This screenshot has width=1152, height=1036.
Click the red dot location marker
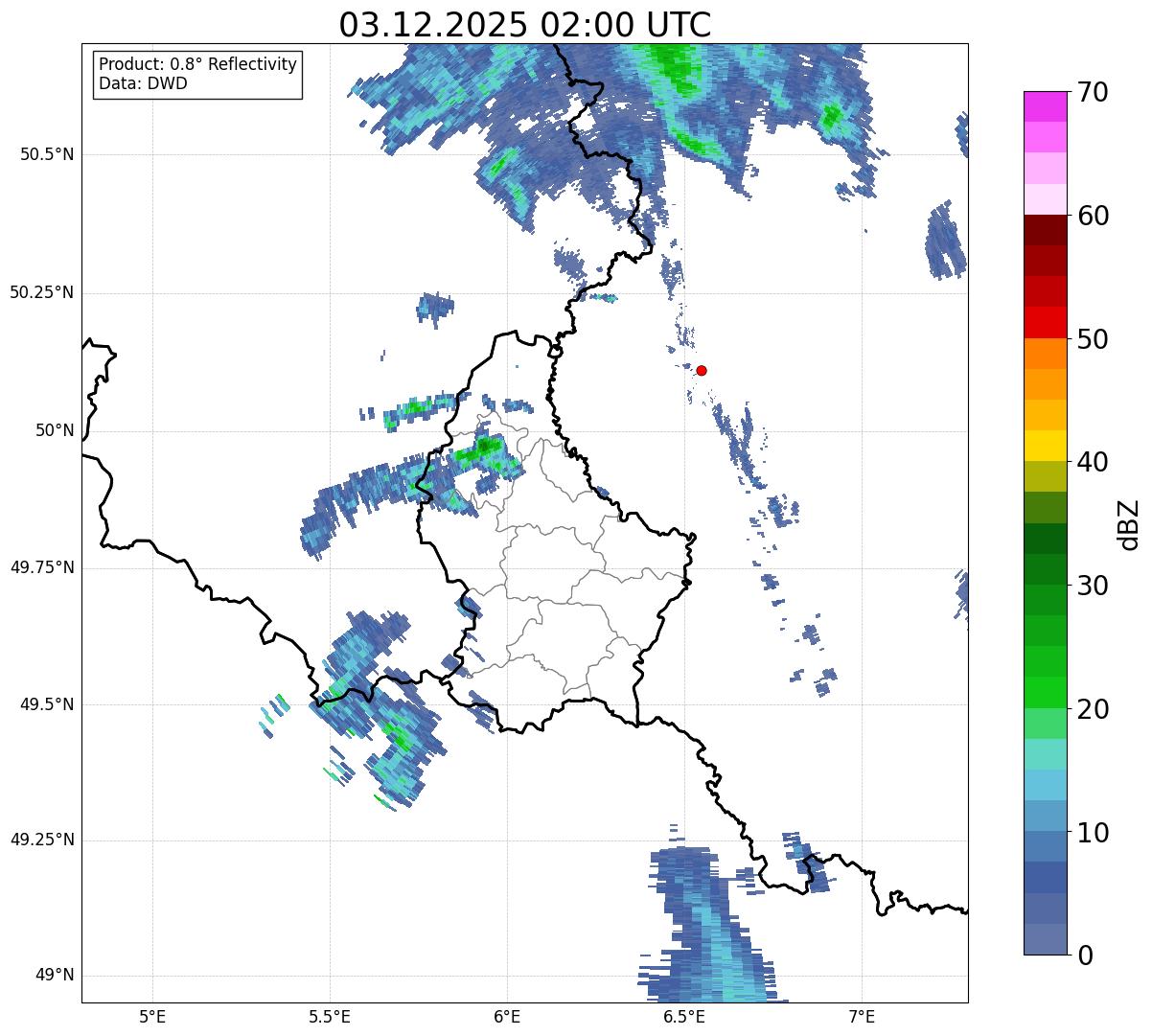[702, 370]
